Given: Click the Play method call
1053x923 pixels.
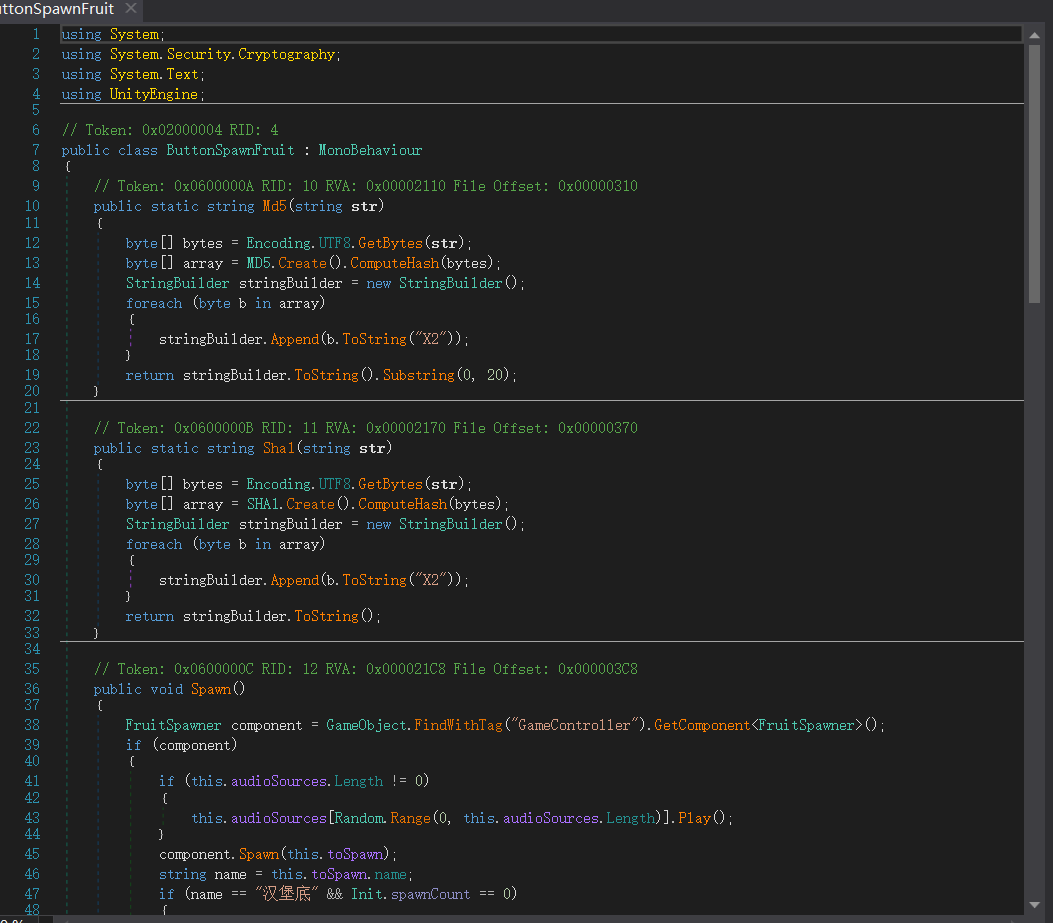Looking at the screenshot, I should click(x=694, y=818).
